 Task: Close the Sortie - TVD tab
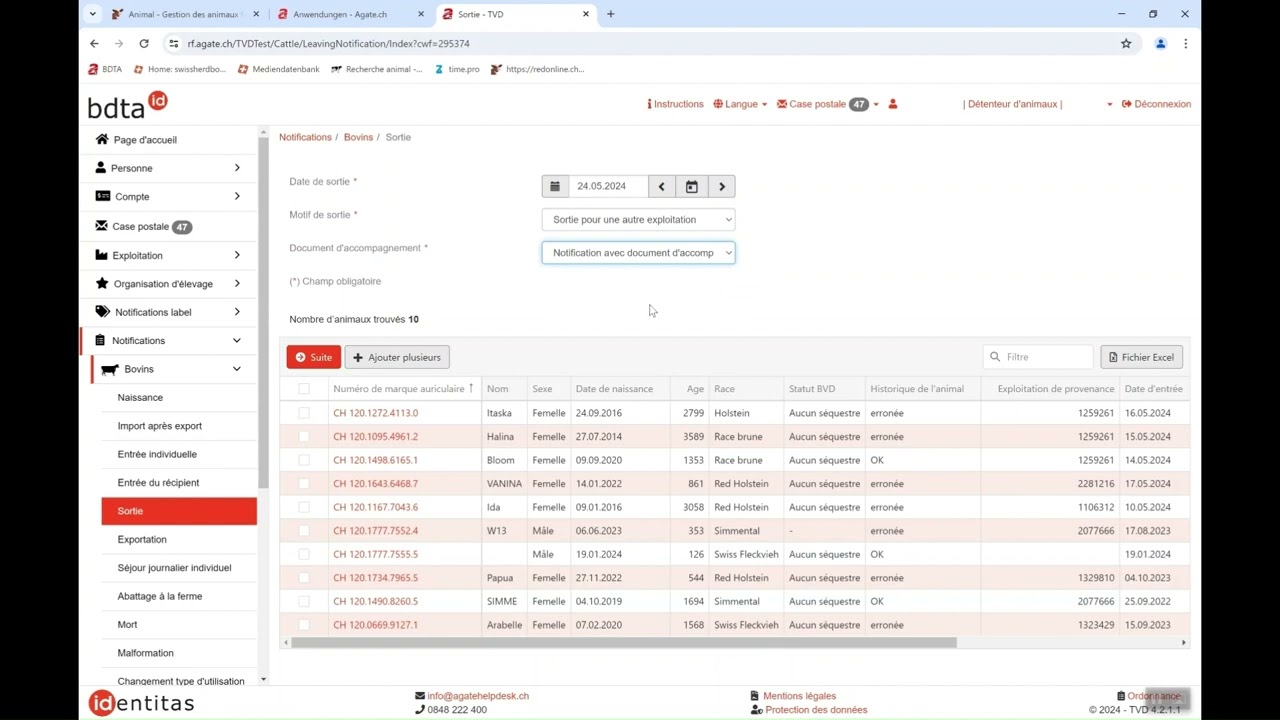(x=587, y=14)
